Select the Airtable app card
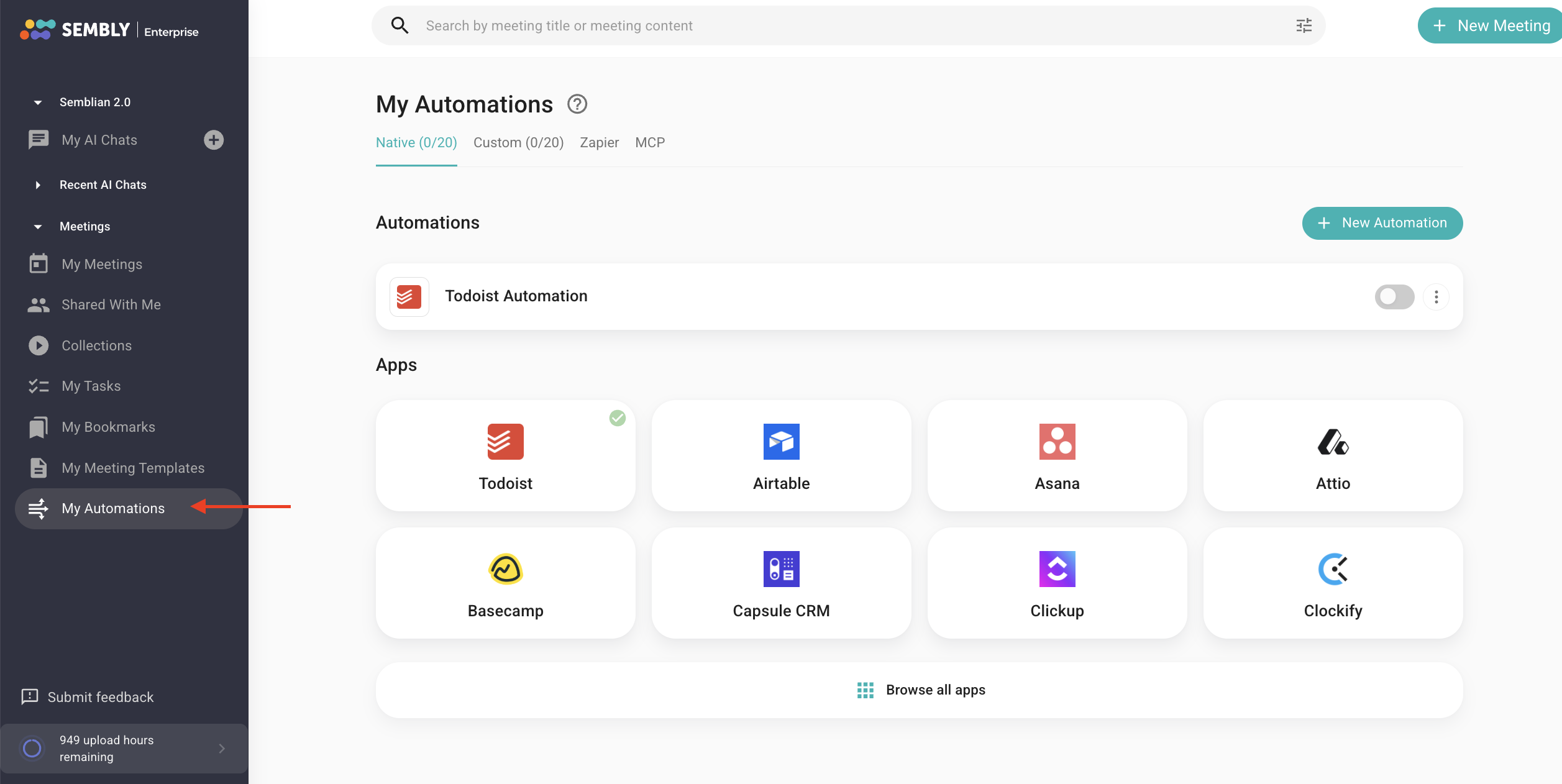Viewport: 1562px width, 784px height. pyautogui.click(x=781, y=456)
